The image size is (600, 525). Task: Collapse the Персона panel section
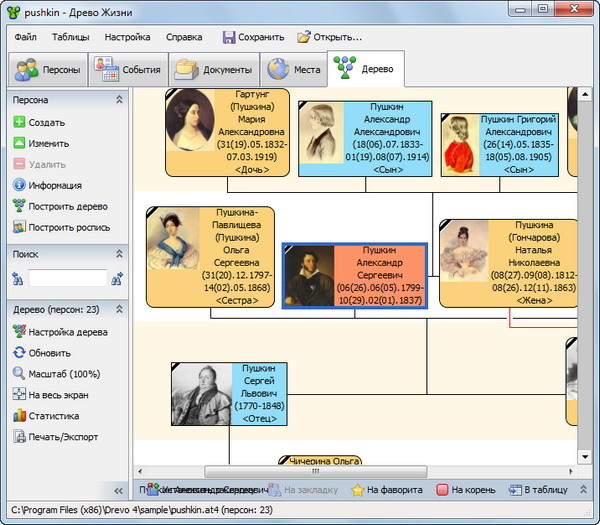click(x=120, y=100)
